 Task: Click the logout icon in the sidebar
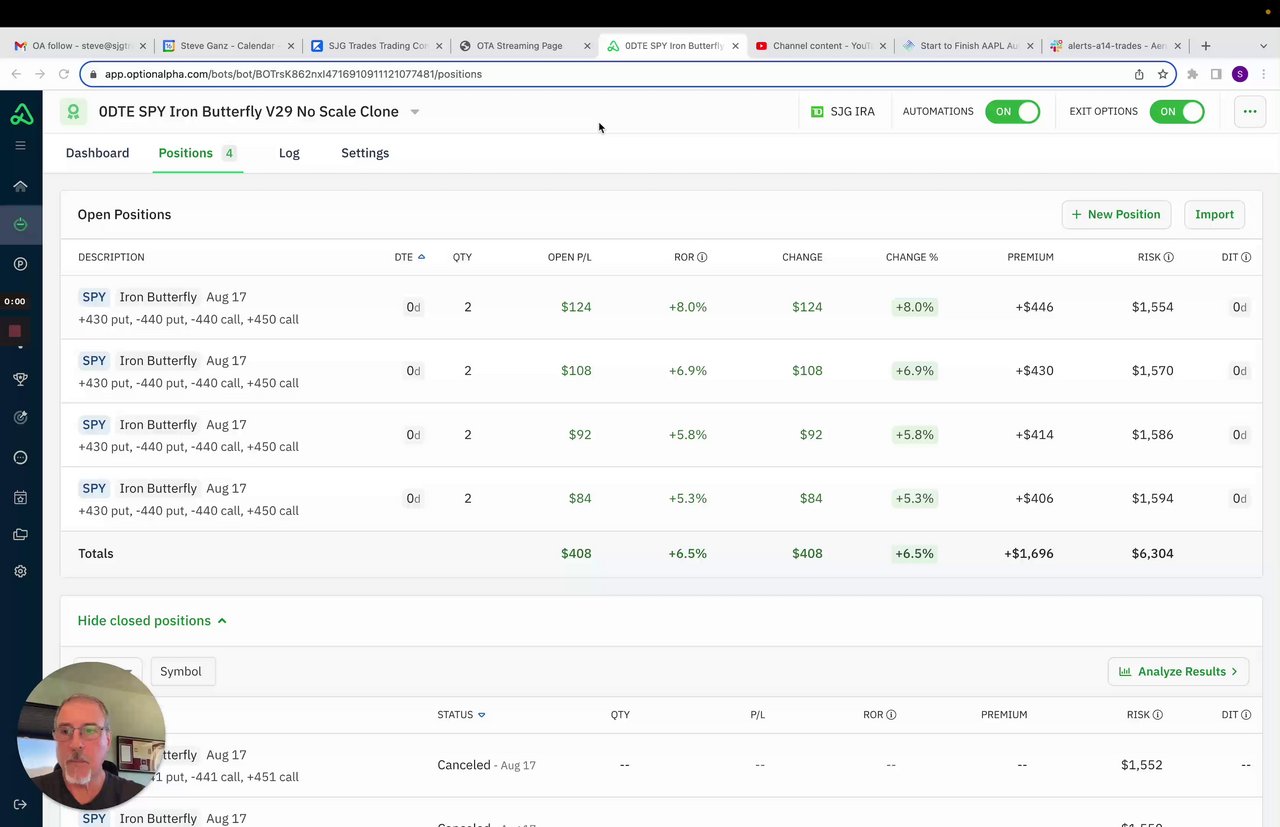(20, 805)
